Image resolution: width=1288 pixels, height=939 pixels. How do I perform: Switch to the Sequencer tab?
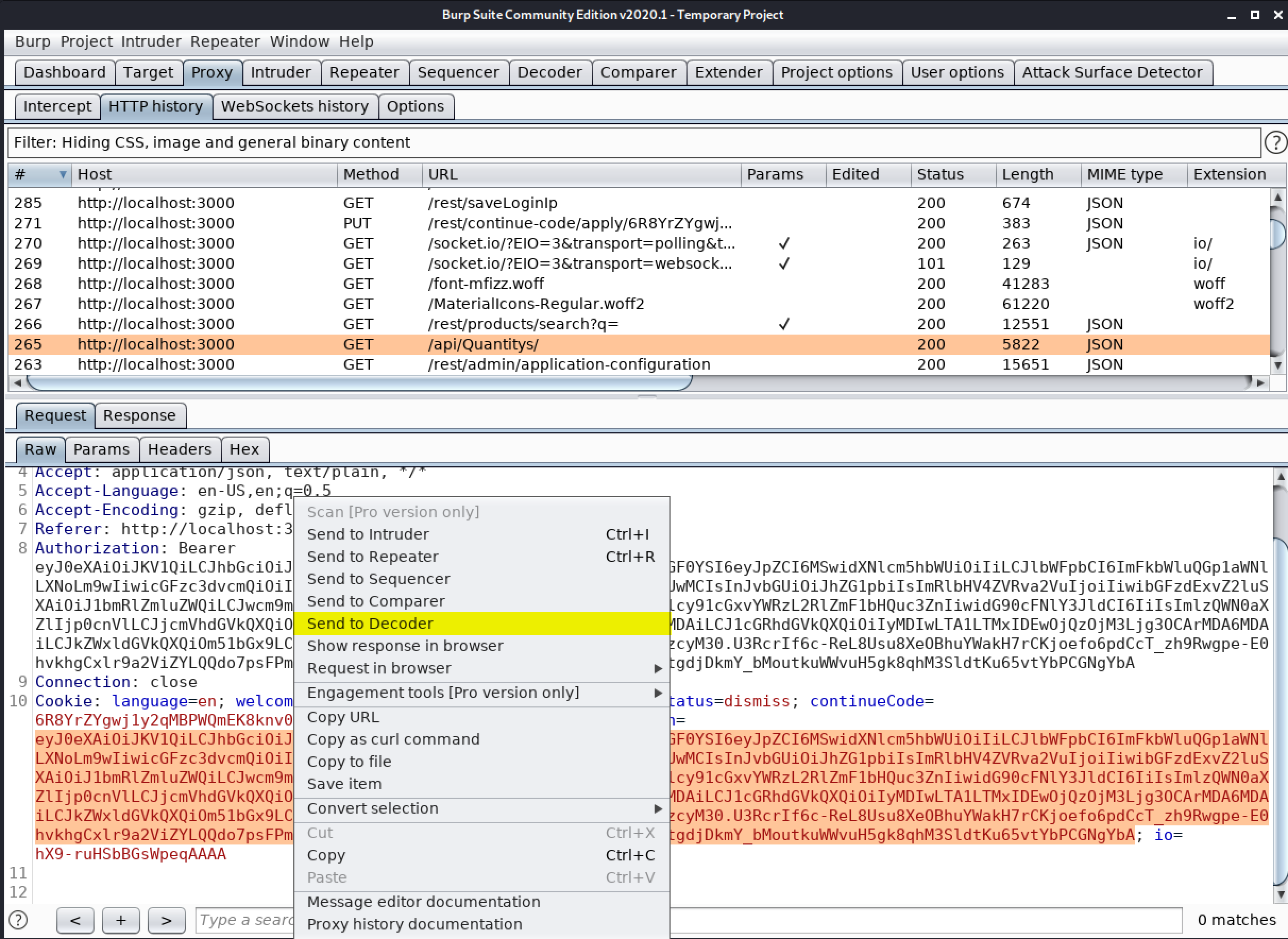tap(459, 73)
